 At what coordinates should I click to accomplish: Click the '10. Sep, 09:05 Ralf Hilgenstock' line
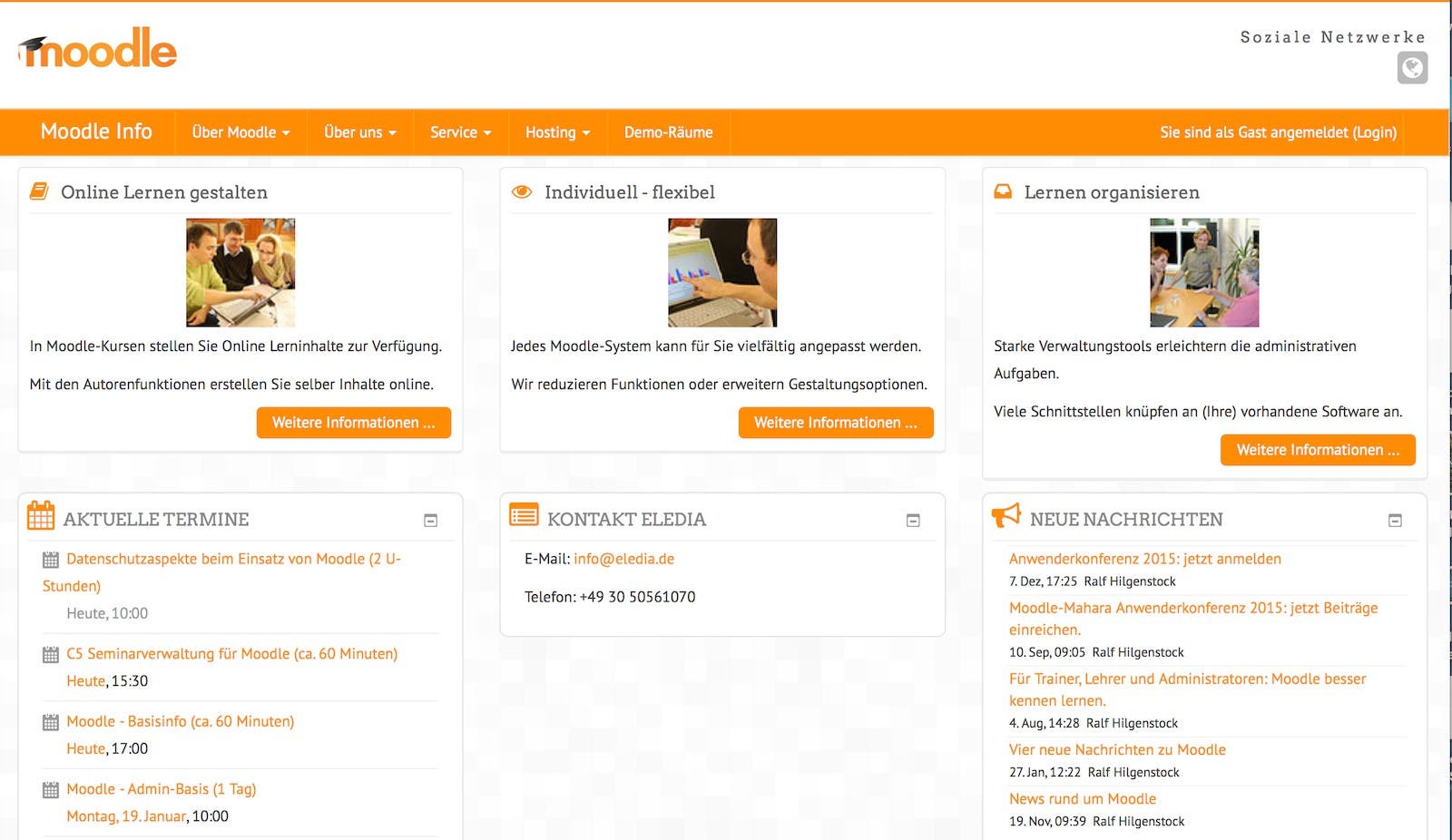1096,652
